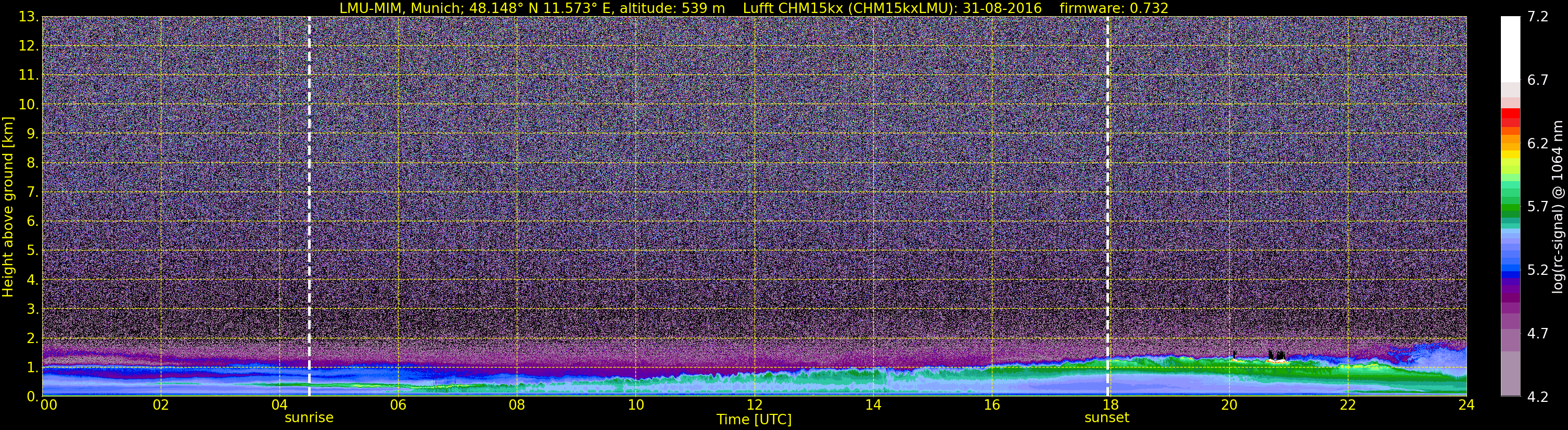Click the time axis tick label '24'
Screen dimensions: 1568x430
point(1467,405)
